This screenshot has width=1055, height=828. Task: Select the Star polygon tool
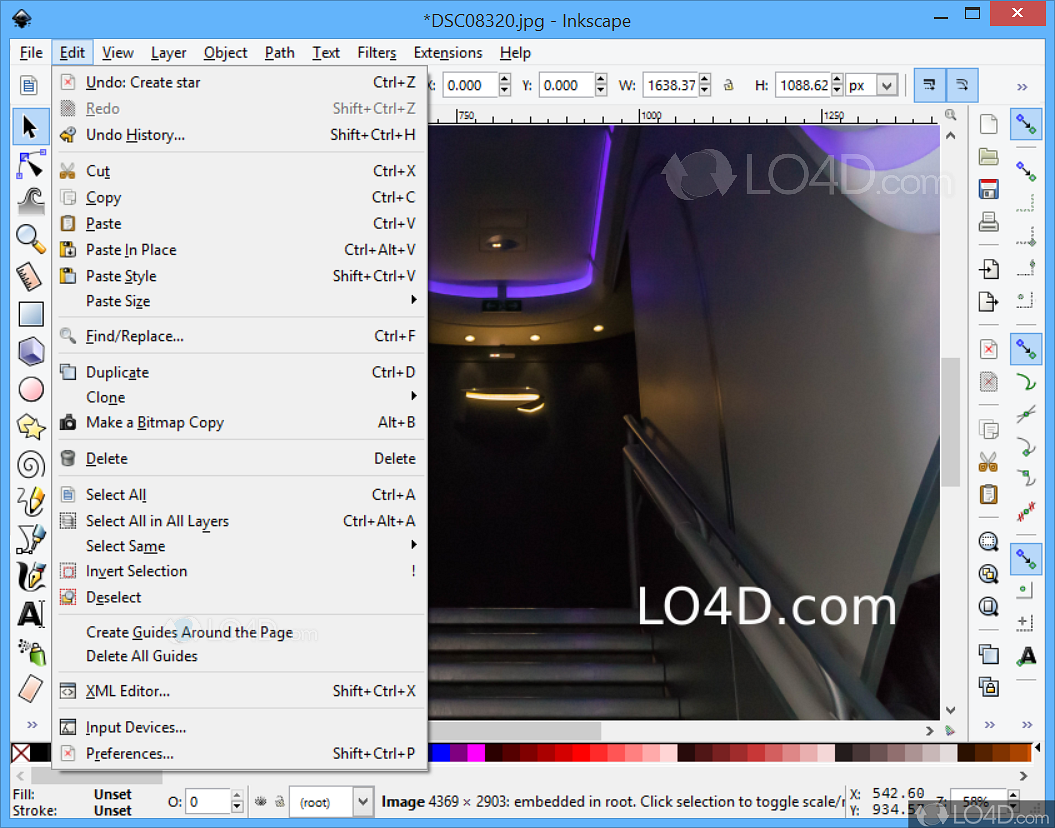(30, 426)
